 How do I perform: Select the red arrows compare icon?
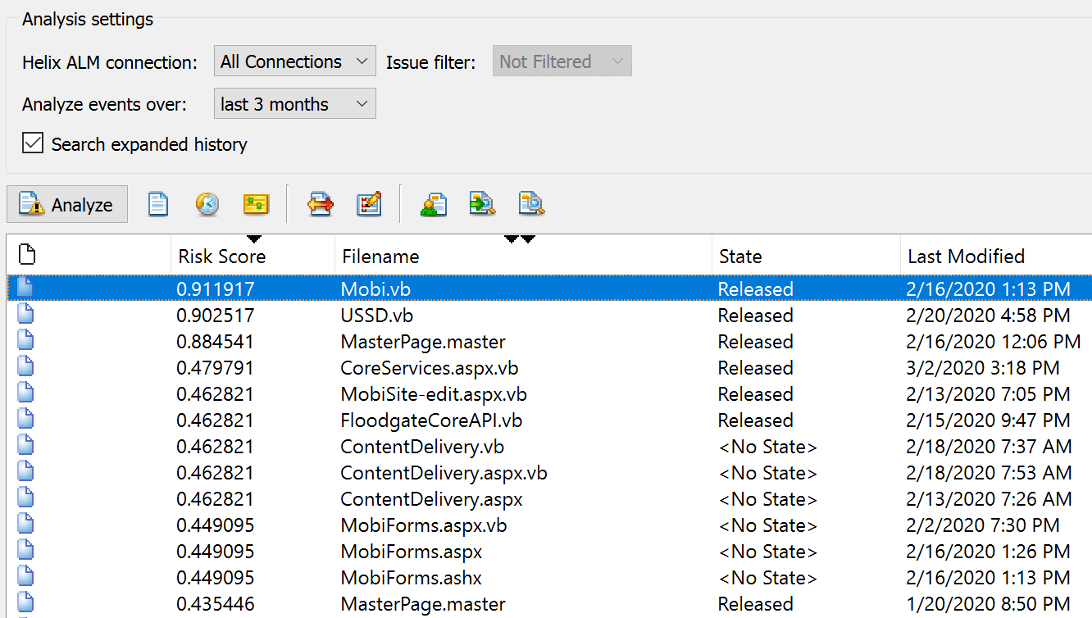click(320, 203)
